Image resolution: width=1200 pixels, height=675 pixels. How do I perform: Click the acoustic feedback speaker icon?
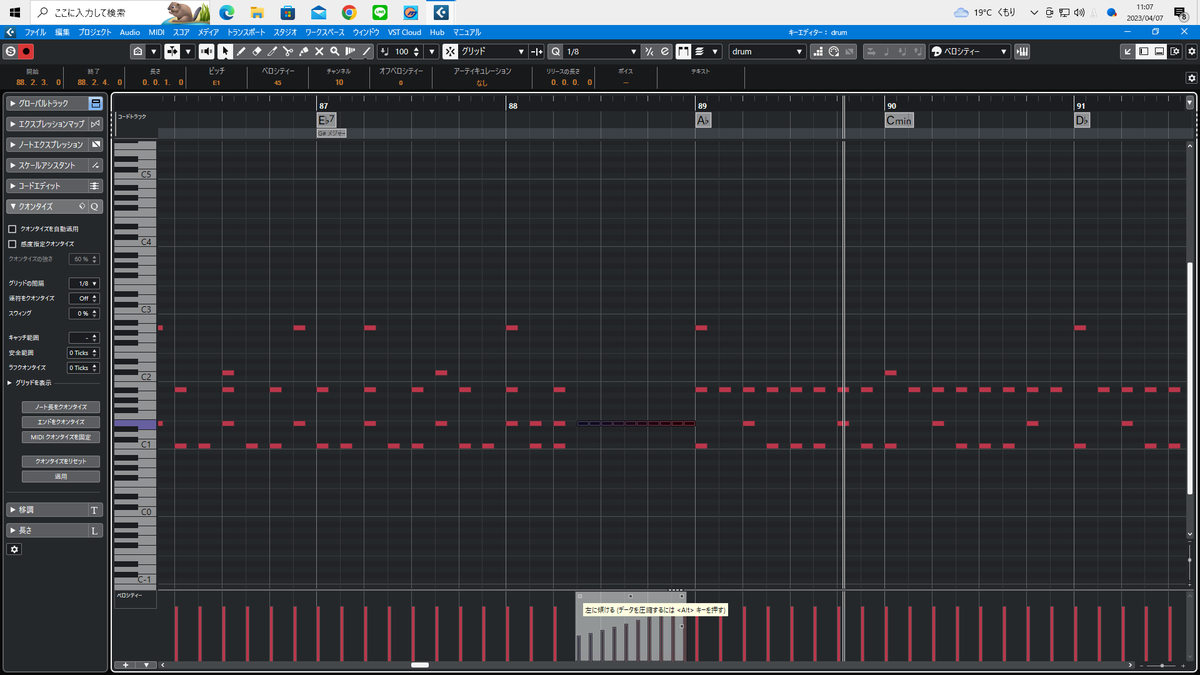pyautogui.click(x=207, y=51)
